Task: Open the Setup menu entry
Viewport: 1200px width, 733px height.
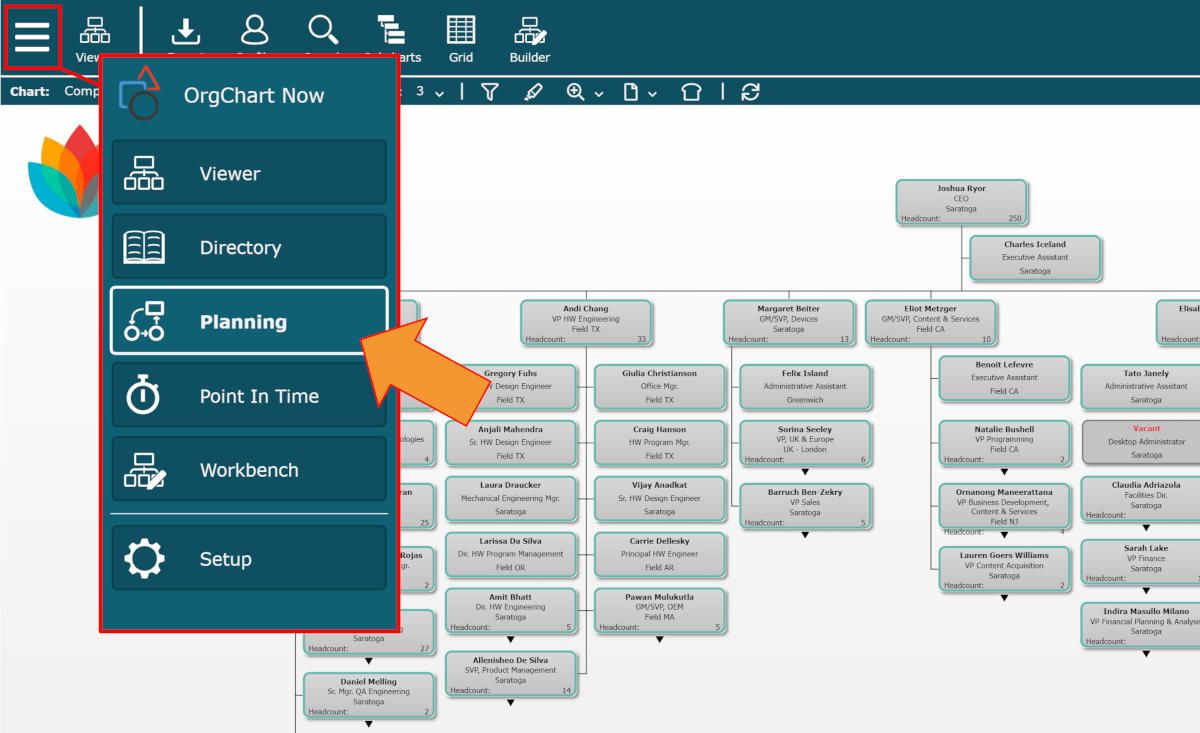Action: click(248, 559)
